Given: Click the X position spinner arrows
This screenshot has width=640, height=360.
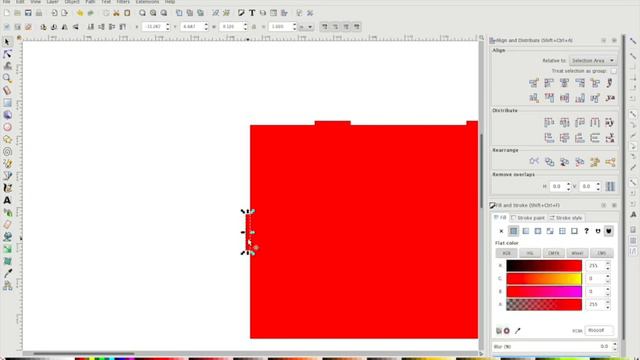Looking at the screenshot, I should [x=167, y=27].
